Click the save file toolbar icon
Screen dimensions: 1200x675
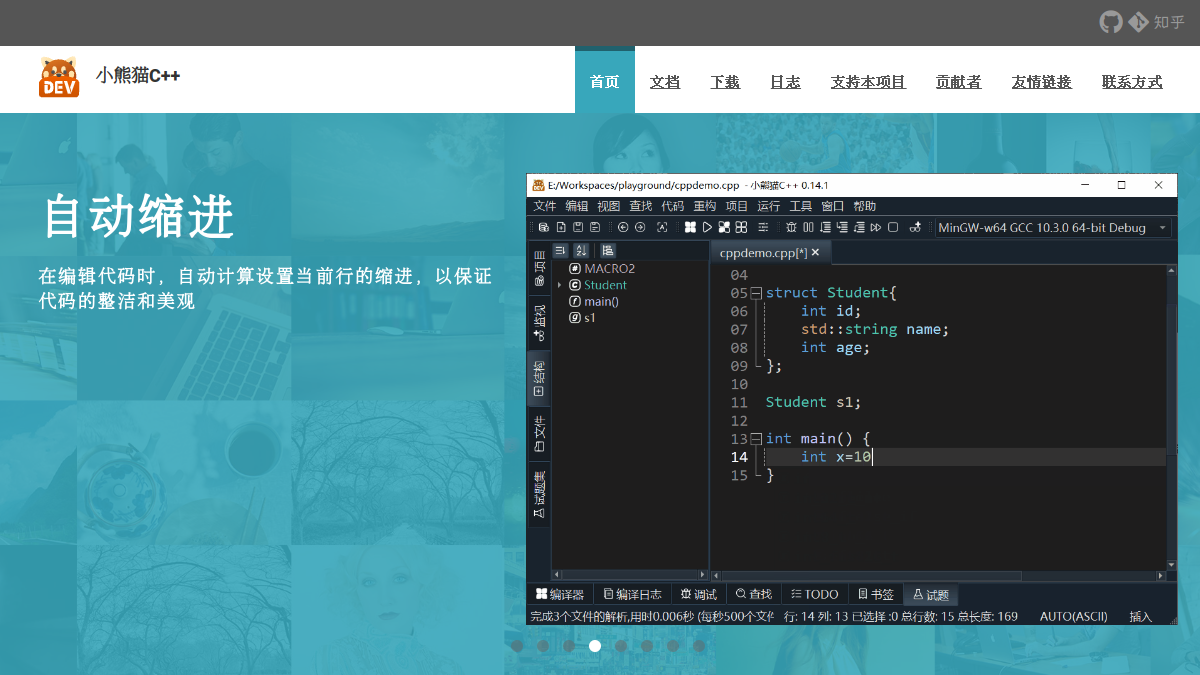pyautogui.click(x=577, y=227)
